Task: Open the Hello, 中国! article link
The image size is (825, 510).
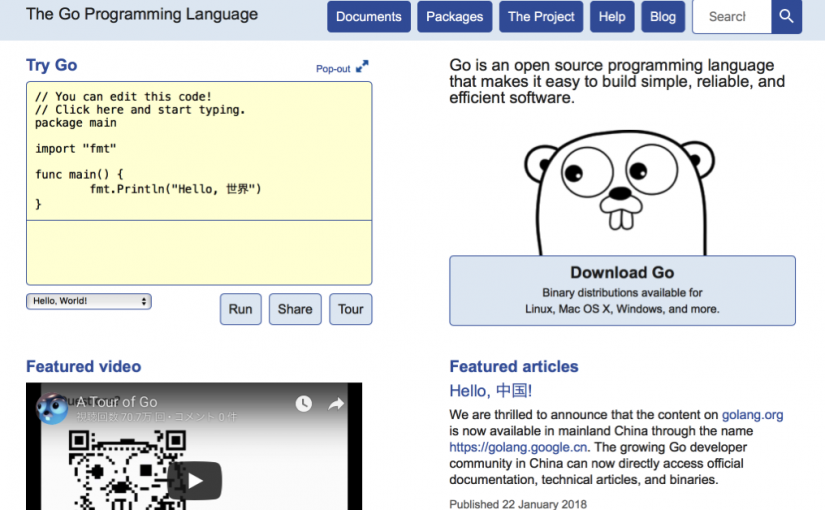Action: [x=490, y=391]
